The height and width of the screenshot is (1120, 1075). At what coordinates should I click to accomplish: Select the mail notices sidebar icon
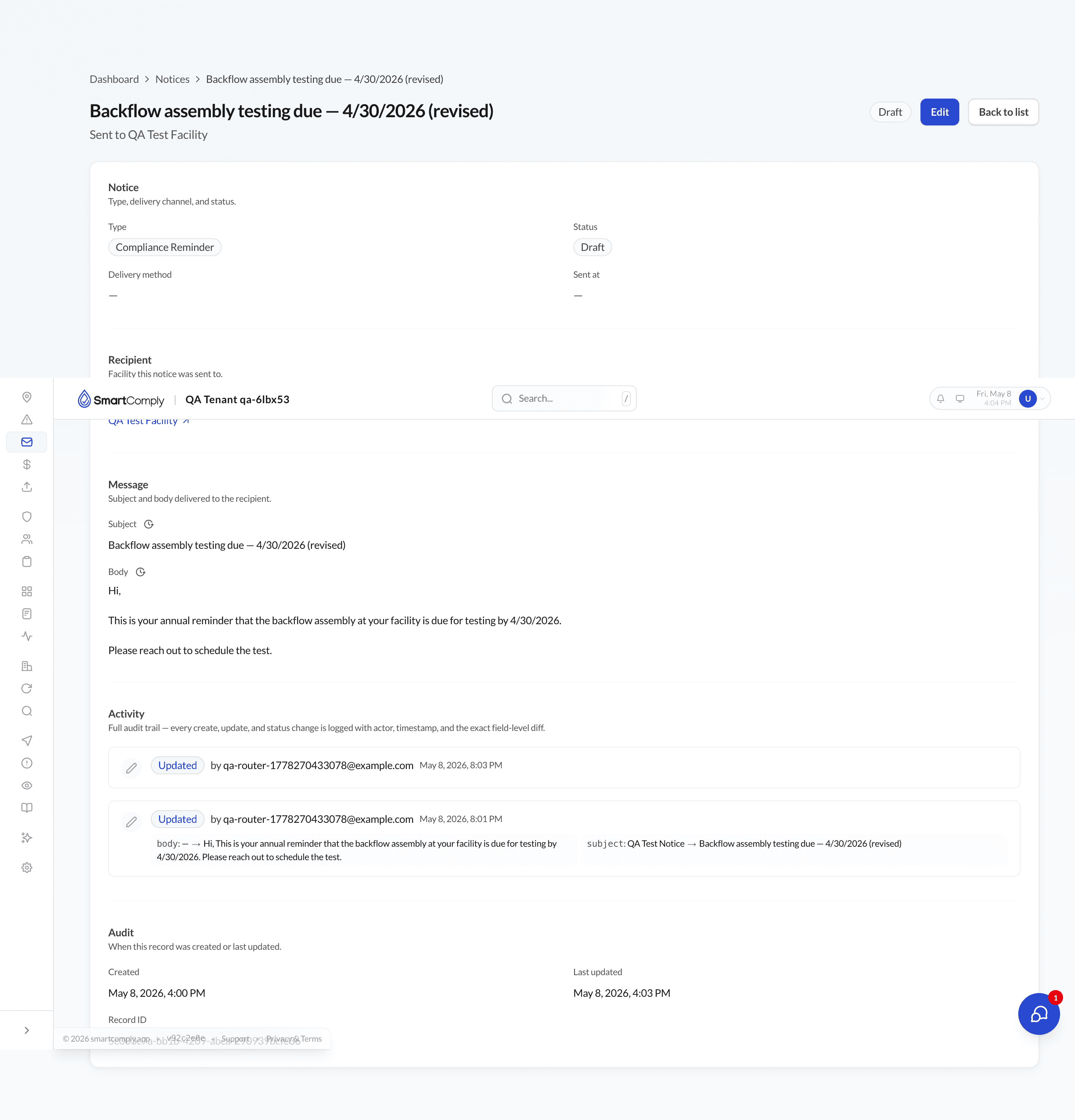click(x=27, y=442)
